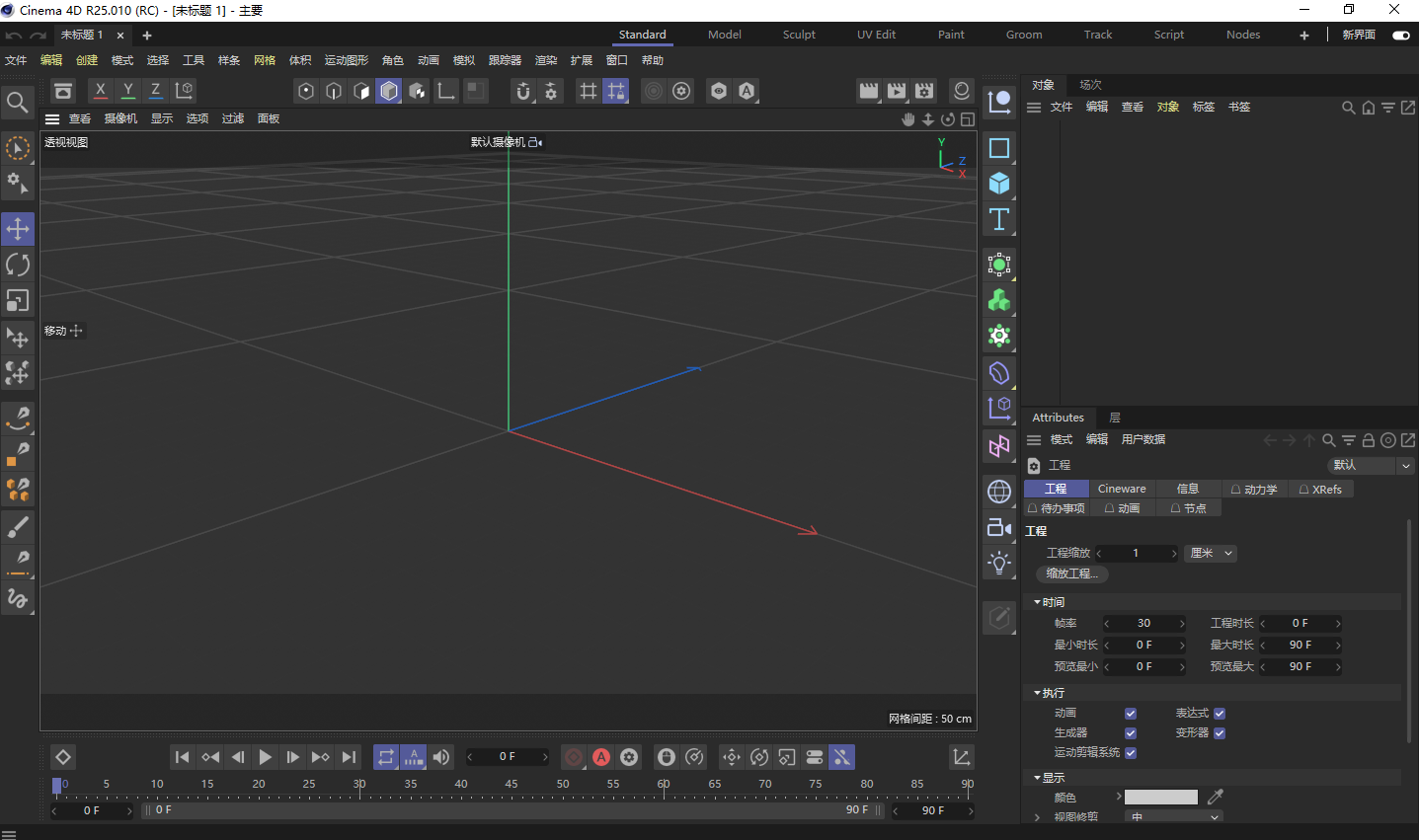
Task: Select the Move tool in left toolbar
Action: (x=18, y=229)
